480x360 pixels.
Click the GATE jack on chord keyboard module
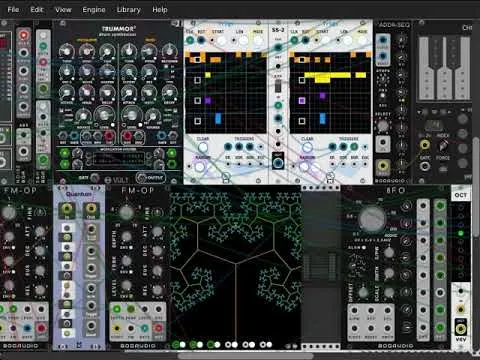click(x=424, y=166)
